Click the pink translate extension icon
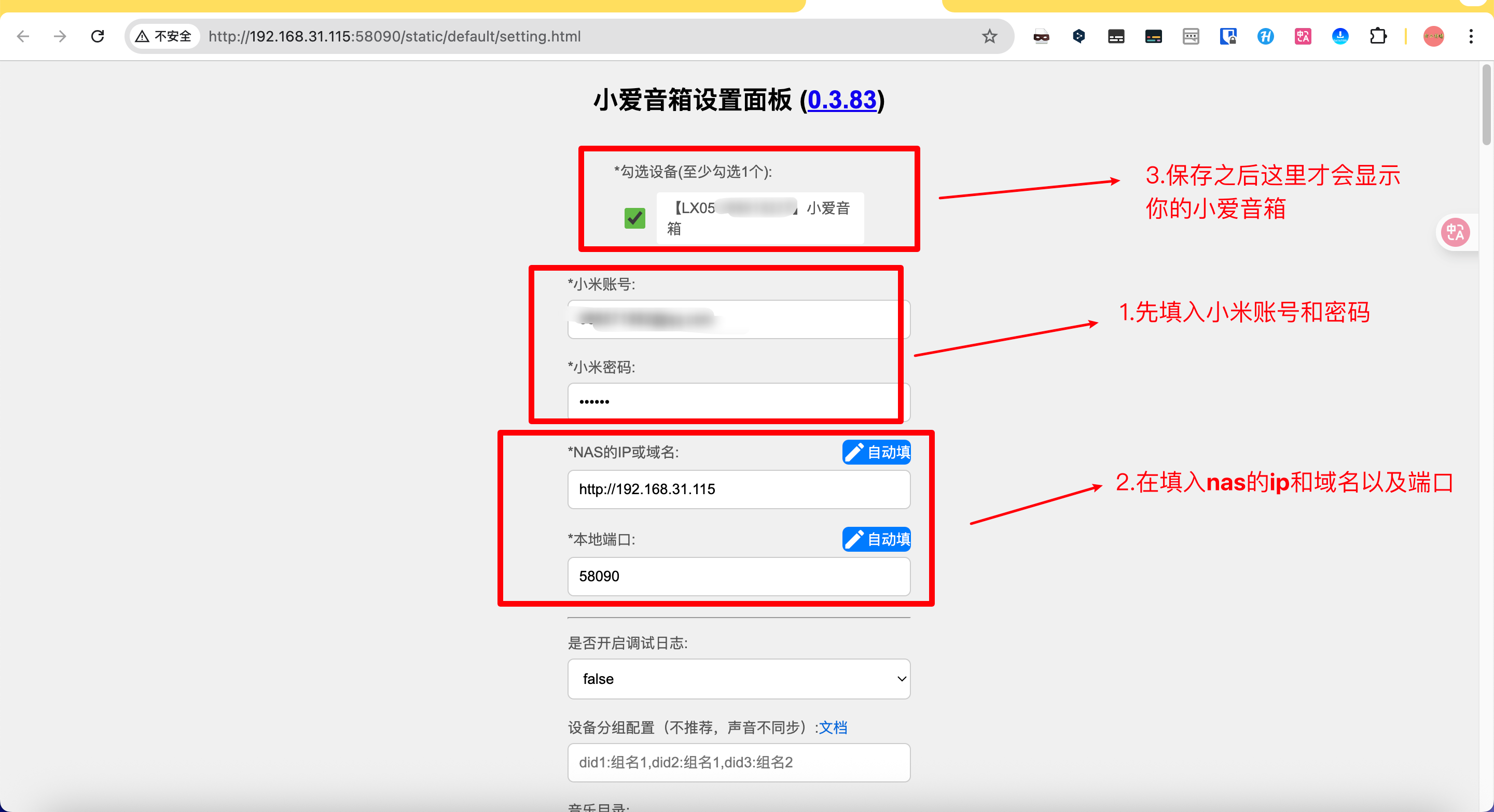Screen dimensions: 1494x812 click(1302, 36)
